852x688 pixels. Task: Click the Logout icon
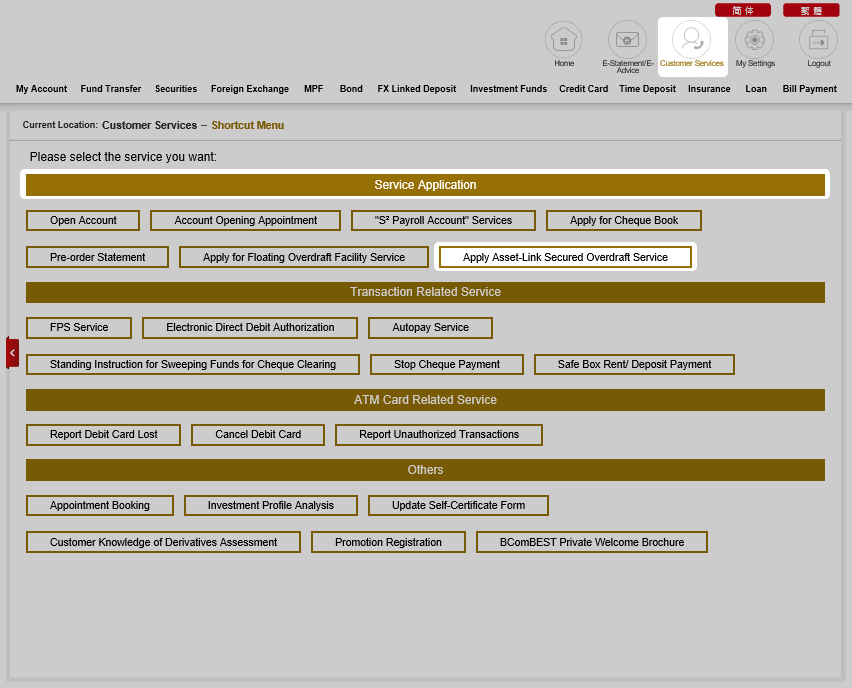(818, 39)
